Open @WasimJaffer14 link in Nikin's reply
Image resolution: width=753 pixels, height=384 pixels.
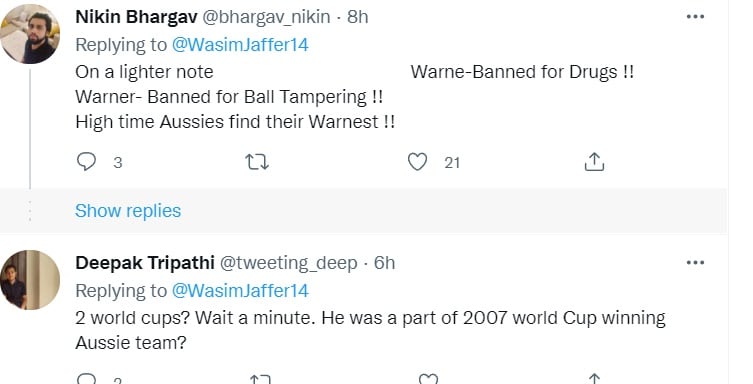pos(240,45)
